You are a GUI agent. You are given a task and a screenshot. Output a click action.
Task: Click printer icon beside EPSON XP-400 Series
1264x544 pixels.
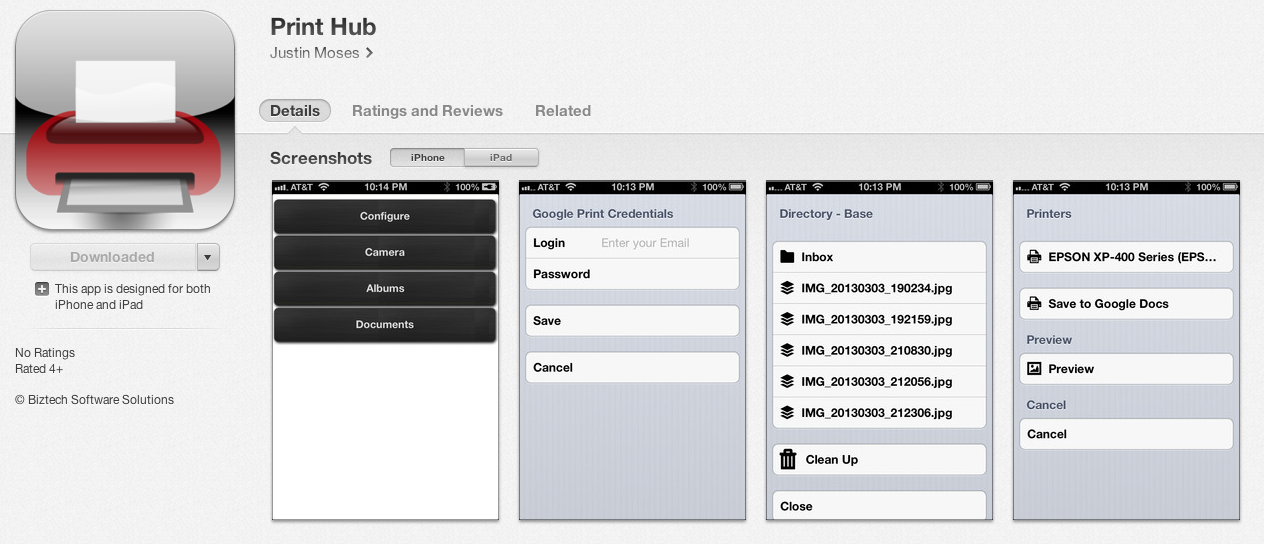click(1034, 257)
